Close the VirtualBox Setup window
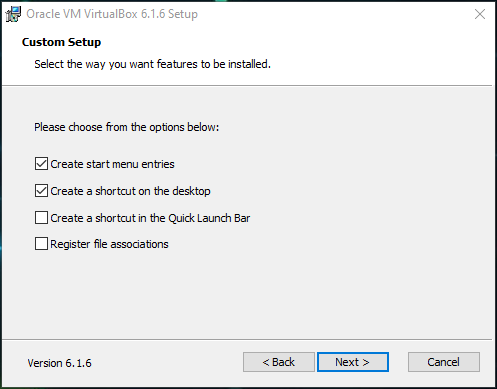The height and width of the screenshot is (389, 497). (x=480, y=14)
